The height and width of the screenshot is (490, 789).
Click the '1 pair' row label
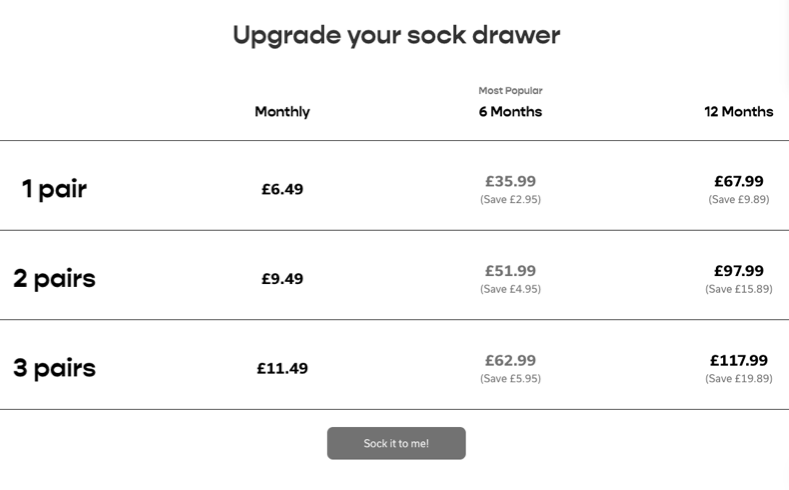(54, 188)
